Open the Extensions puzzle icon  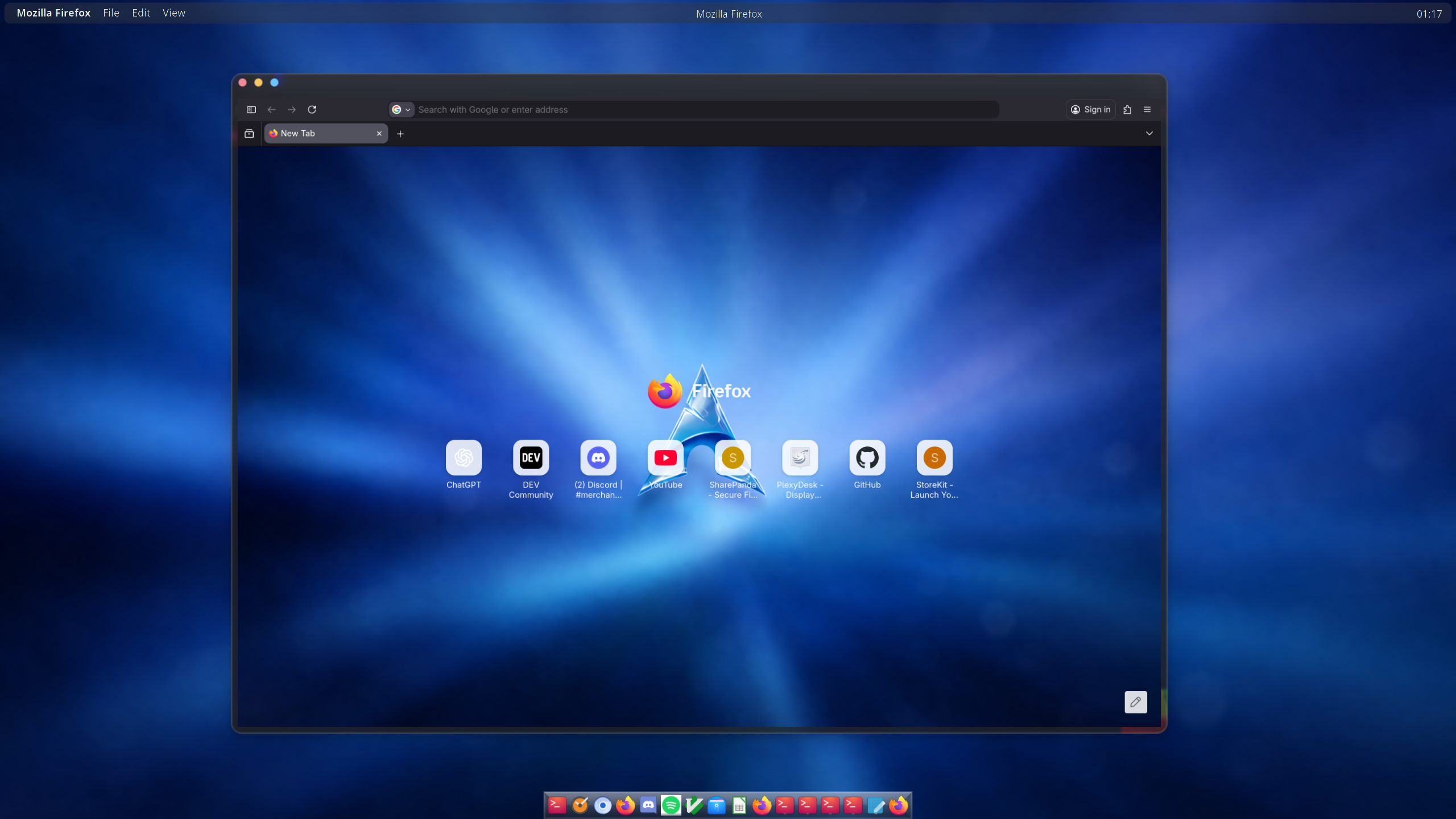click(x=1127, y=109)
